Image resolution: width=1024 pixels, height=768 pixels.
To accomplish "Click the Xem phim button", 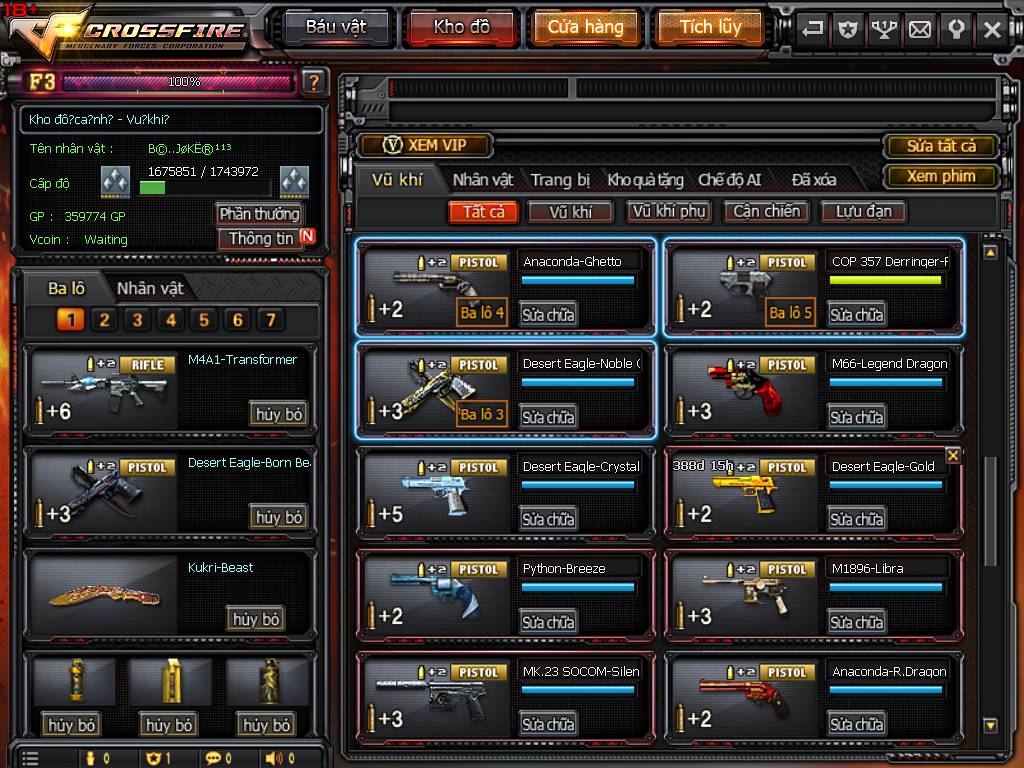I will [941, 176].
